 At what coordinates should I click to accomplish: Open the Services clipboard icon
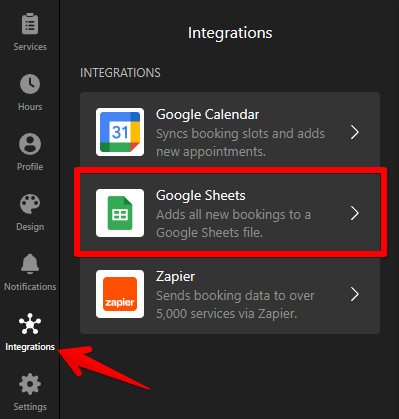point(30,24)
